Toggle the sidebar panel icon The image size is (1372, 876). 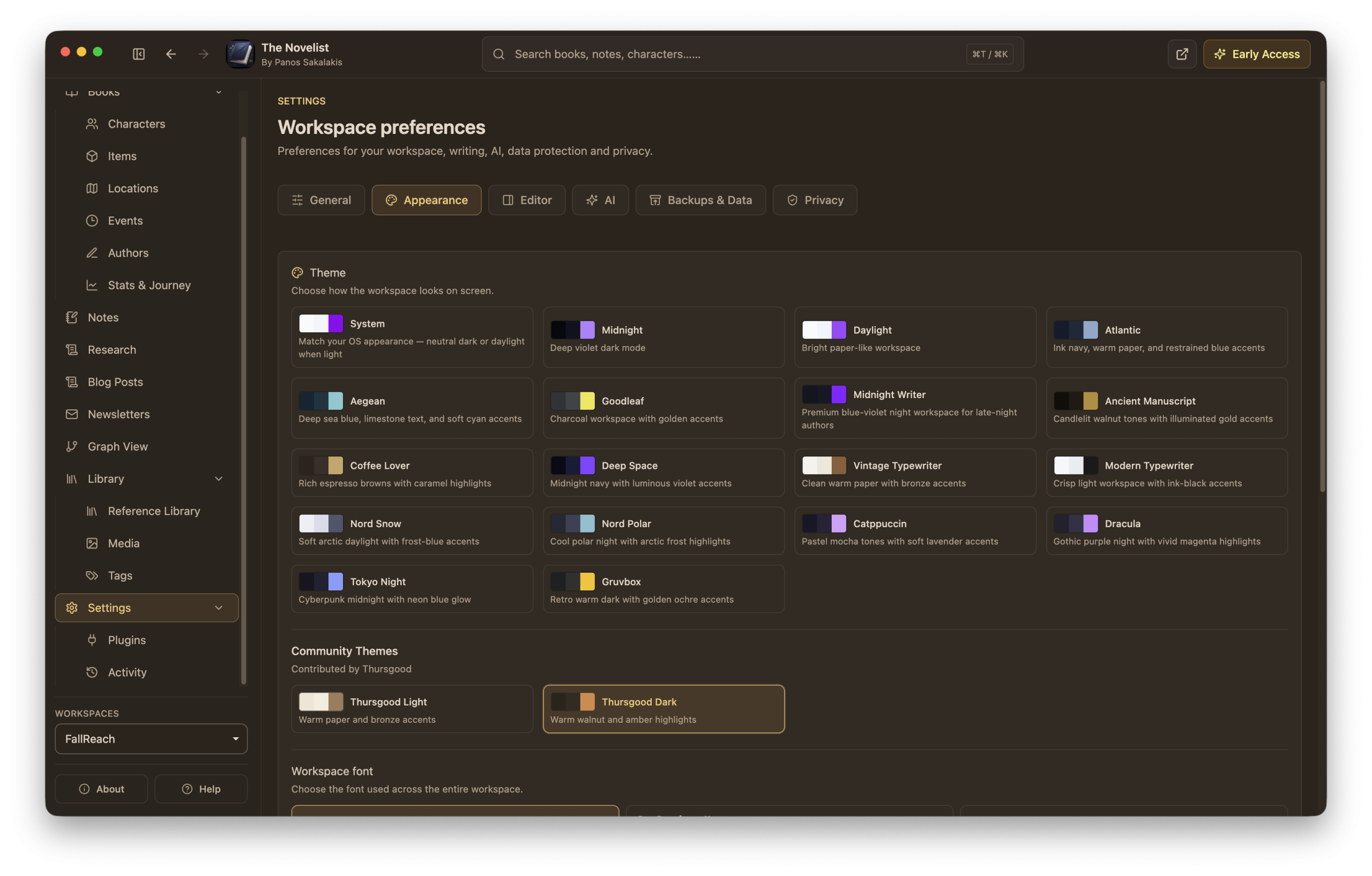point(138,54)
